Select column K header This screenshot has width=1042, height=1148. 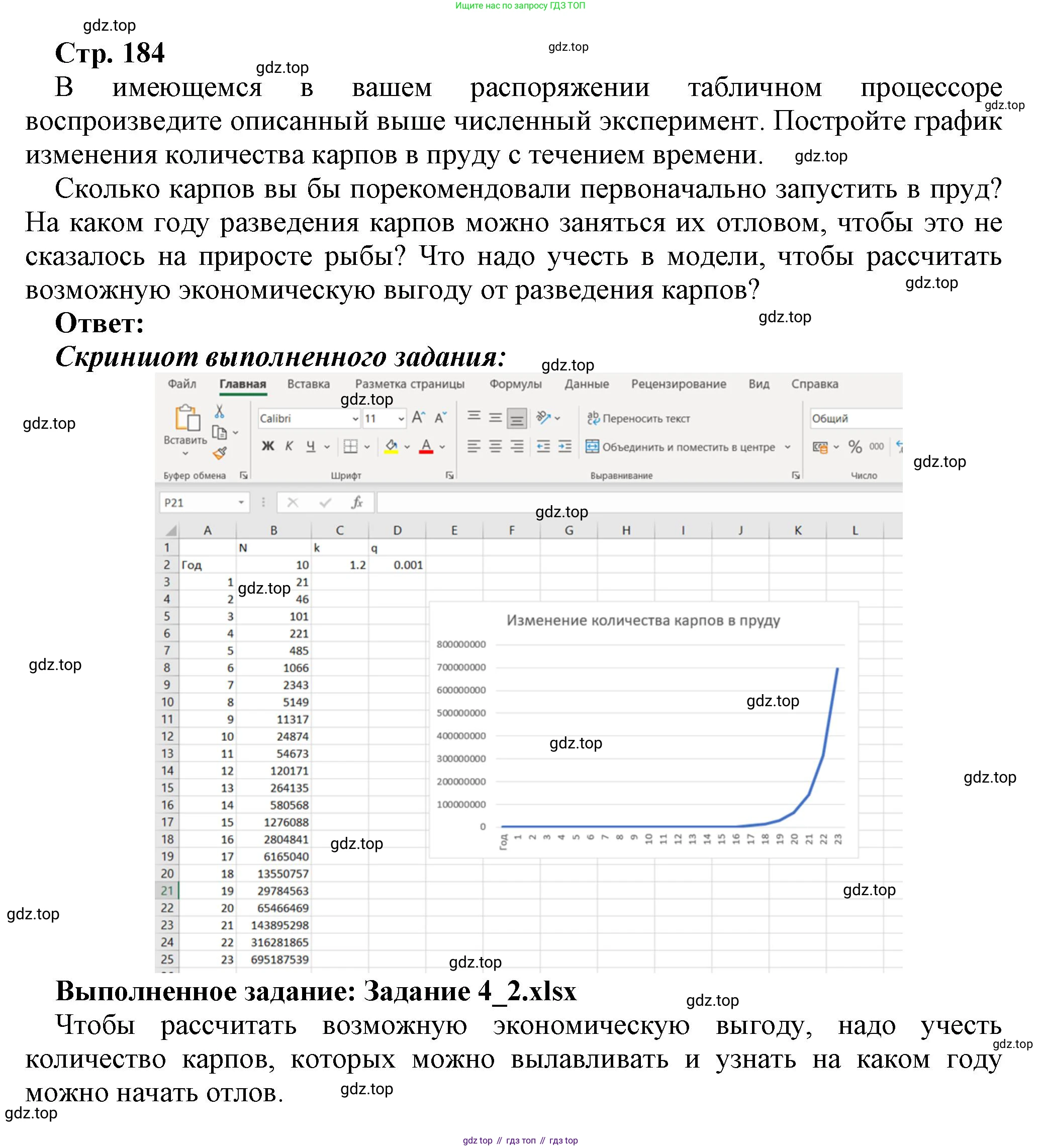(797, 530)
